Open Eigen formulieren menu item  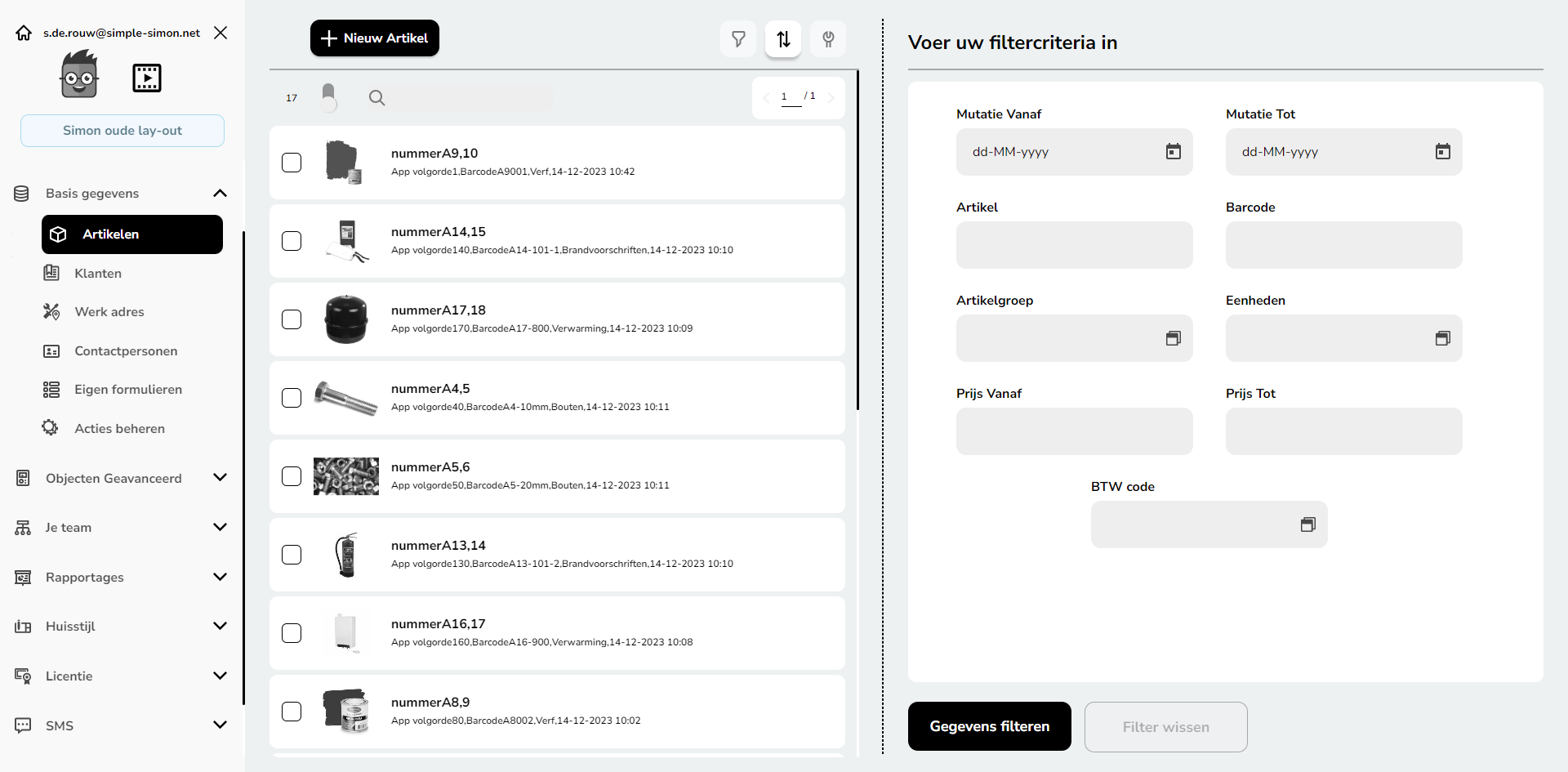[128, 389]
